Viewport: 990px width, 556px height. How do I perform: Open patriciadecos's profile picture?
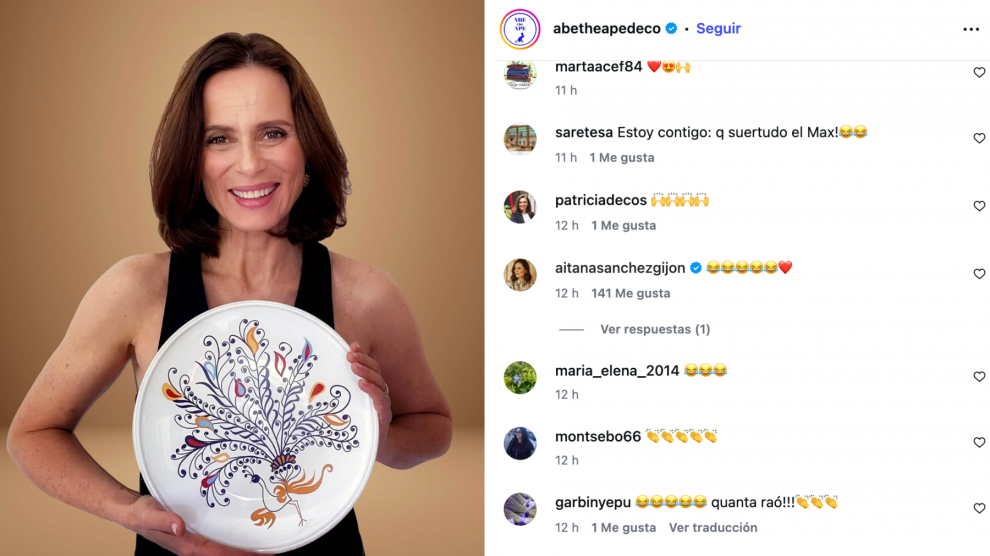pyautogui.click(x=520, y=207)
